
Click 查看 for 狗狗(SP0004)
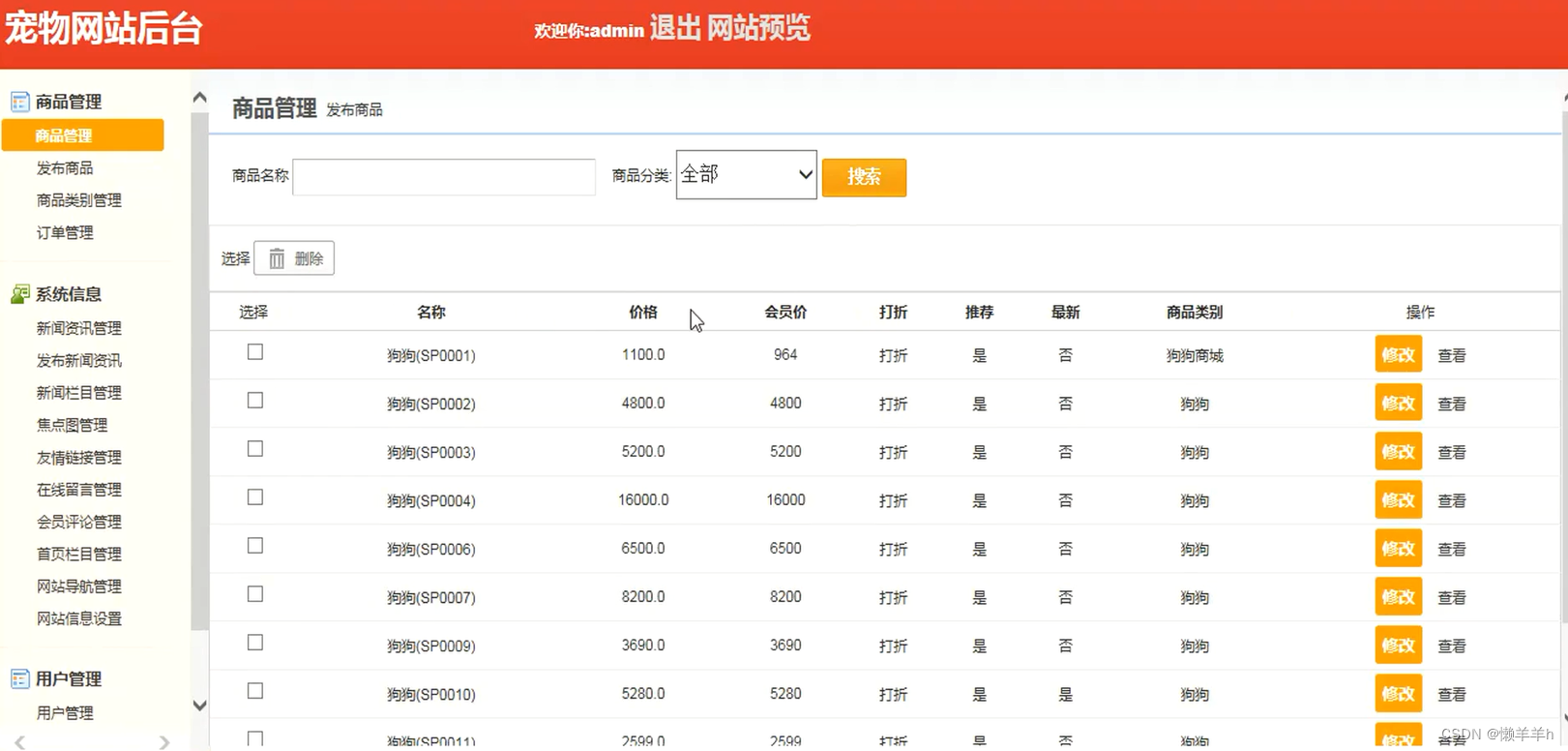point(1452,500)
